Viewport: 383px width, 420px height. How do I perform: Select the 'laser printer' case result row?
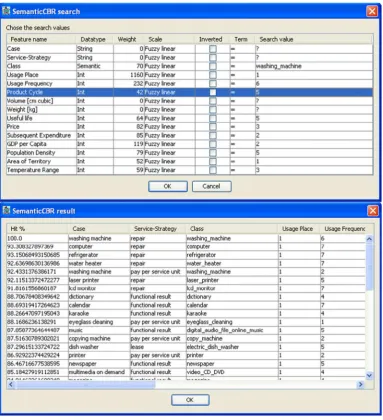coord(186,280)
